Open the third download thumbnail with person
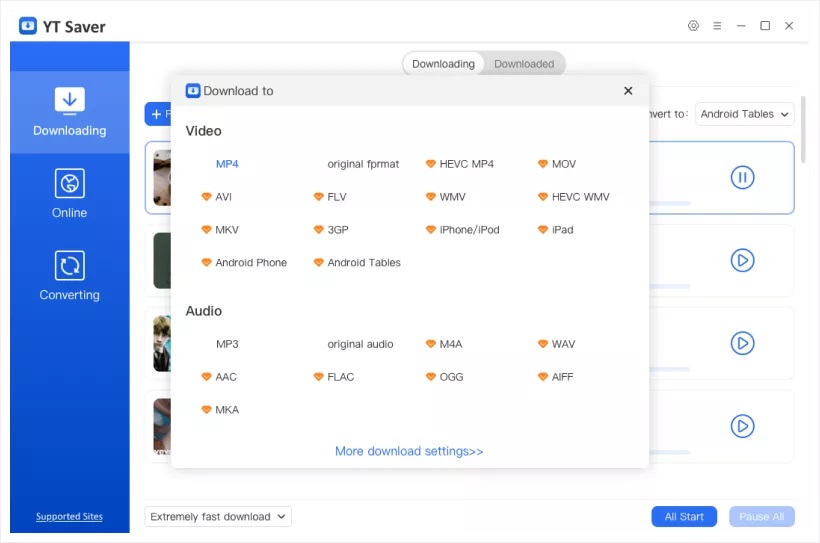Screen dimensions: 820x543 tap(162, 343)
